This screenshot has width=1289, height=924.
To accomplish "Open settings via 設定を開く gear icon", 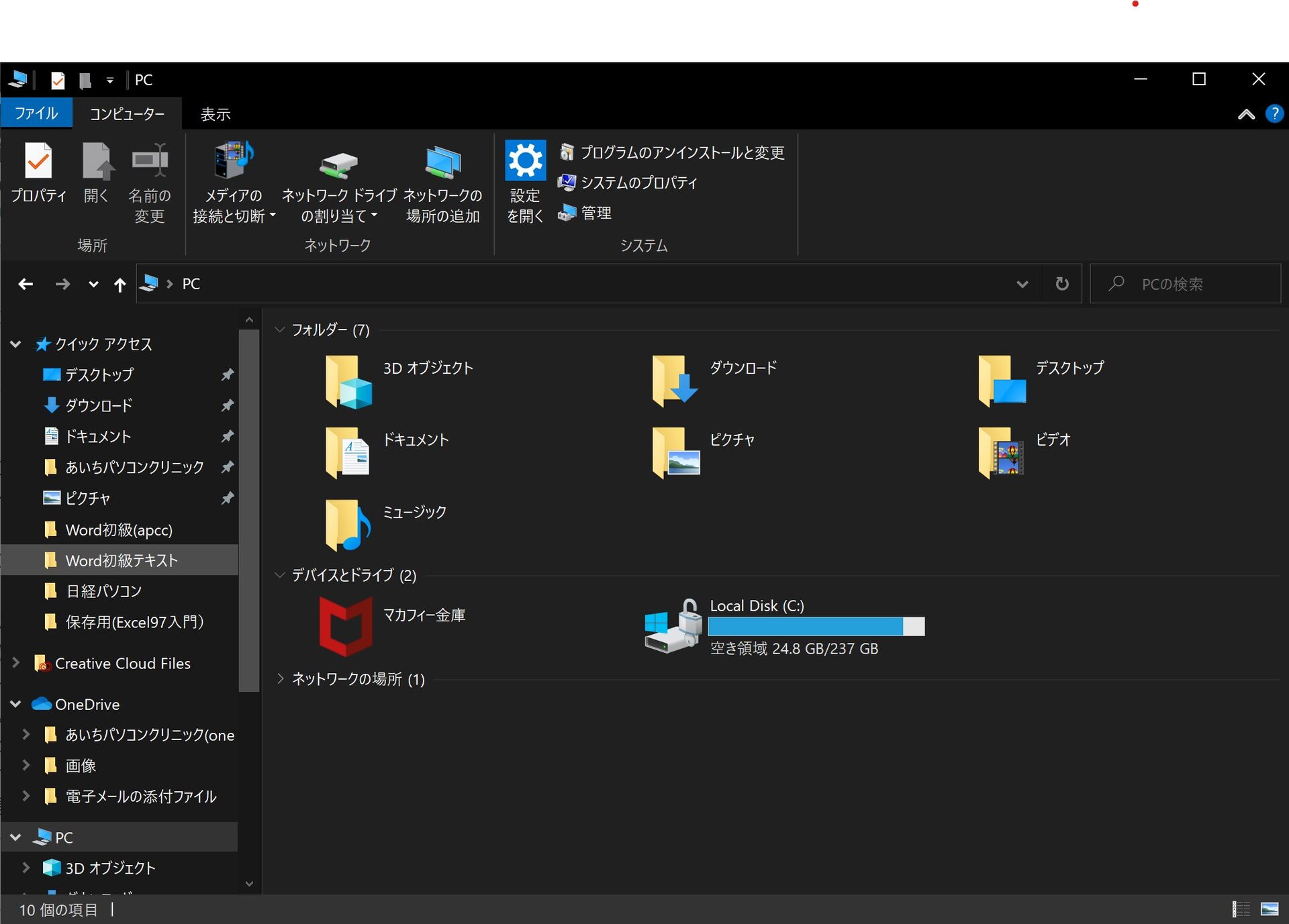I will (x=525, y=161).
